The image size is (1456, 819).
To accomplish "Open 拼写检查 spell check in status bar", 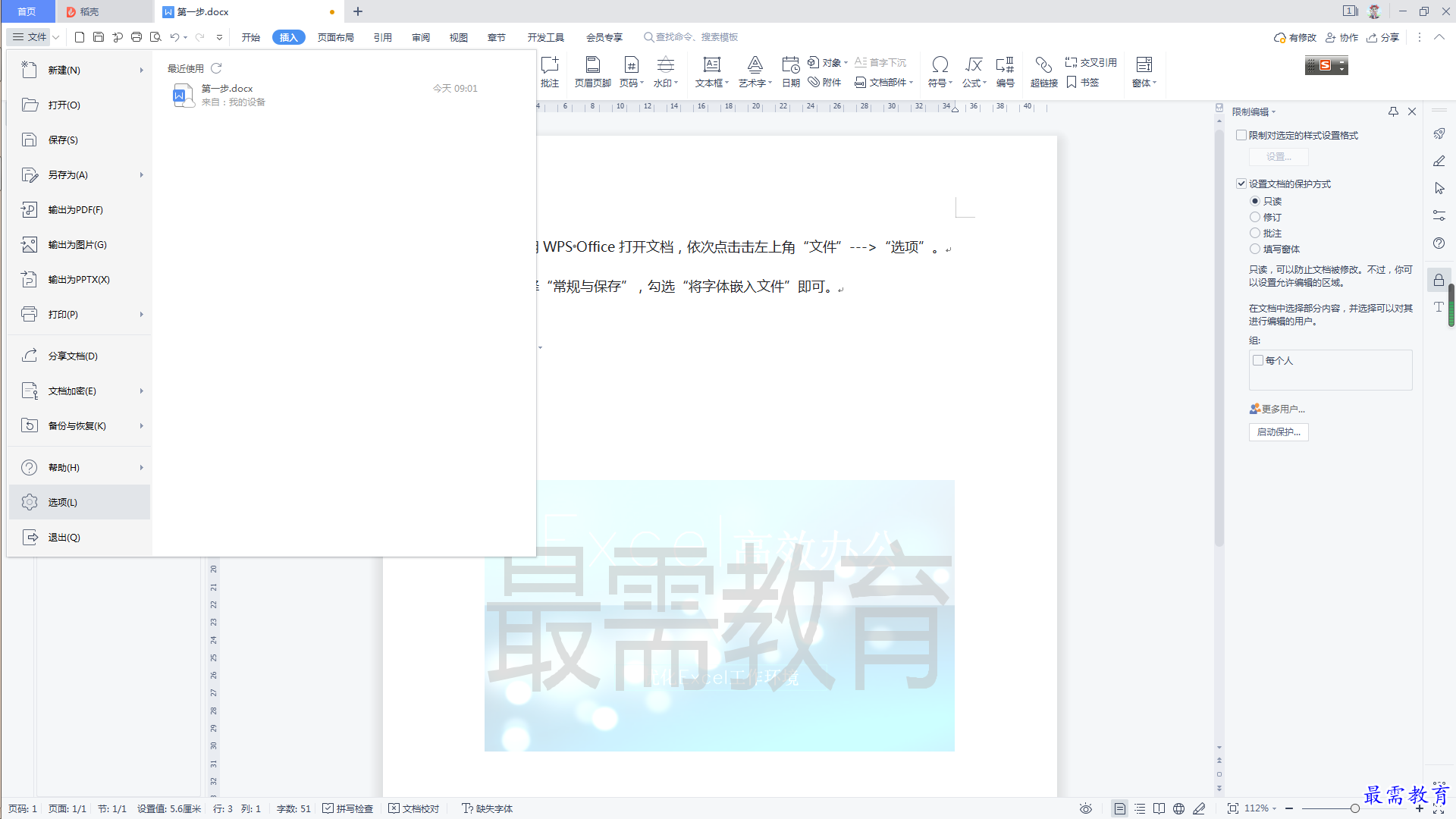I will (x=347, y=808).
